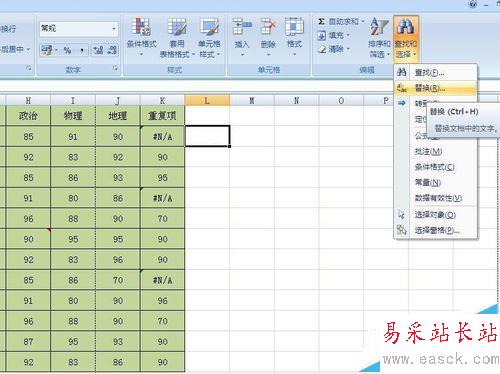Screen dimensions: 500x374
Task: Expand the Delete (删除) dropdown arrow
Action: point(268,54)
